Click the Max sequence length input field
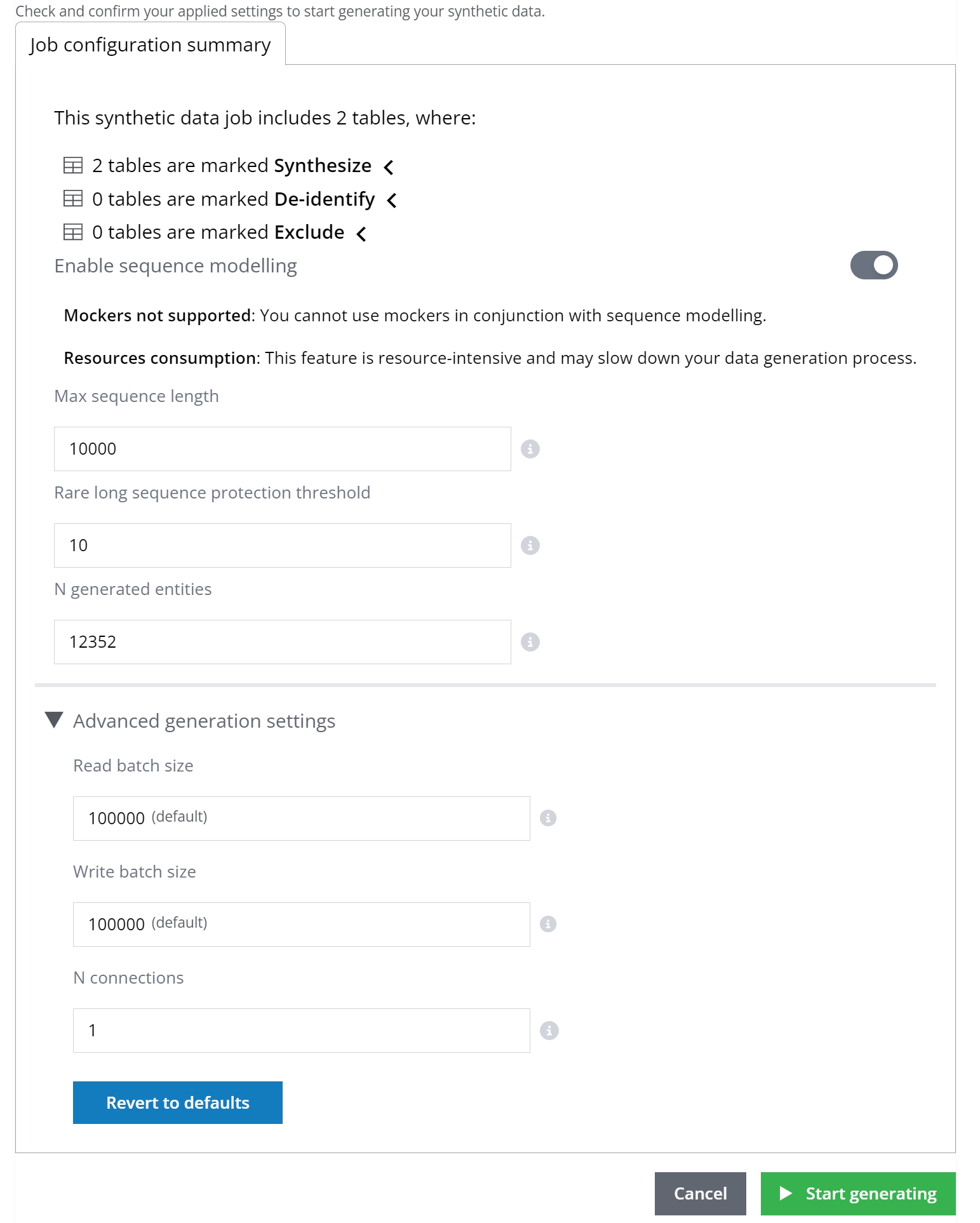This screenshot has width=980, height=1223. coord(282,449)
